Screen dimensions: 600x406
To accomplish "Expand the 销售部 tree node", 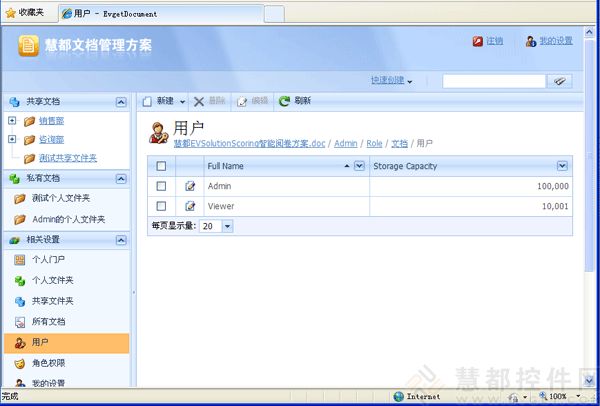I will pos(12,121).
